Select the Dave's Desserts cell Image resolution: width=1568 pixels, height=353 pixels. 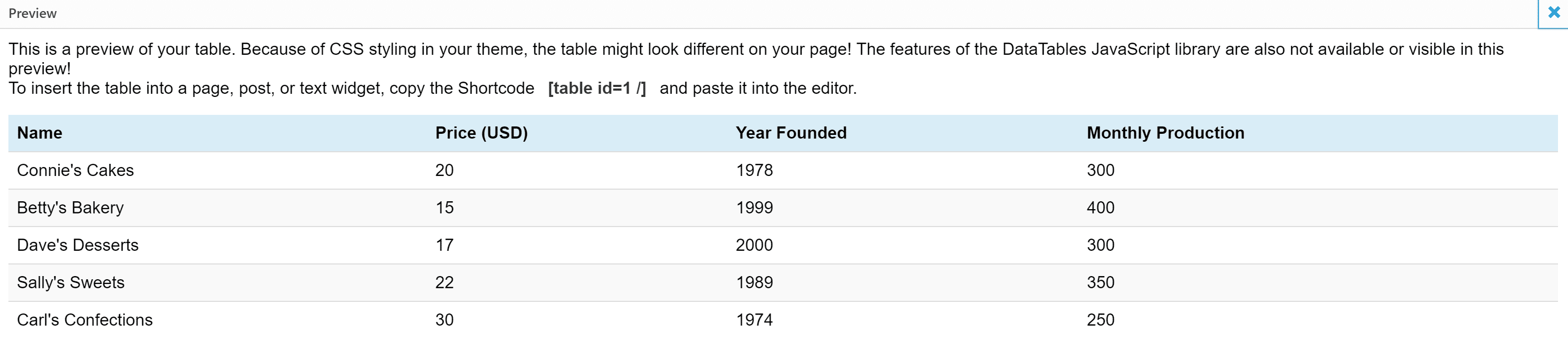click(78, 245)
